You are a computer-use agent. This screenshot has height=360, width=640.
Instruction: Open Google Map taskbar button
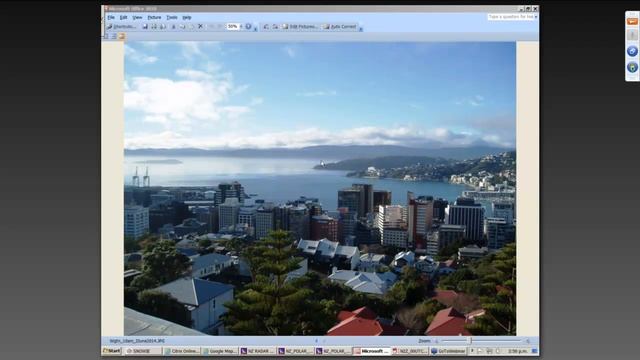[220, 351]
